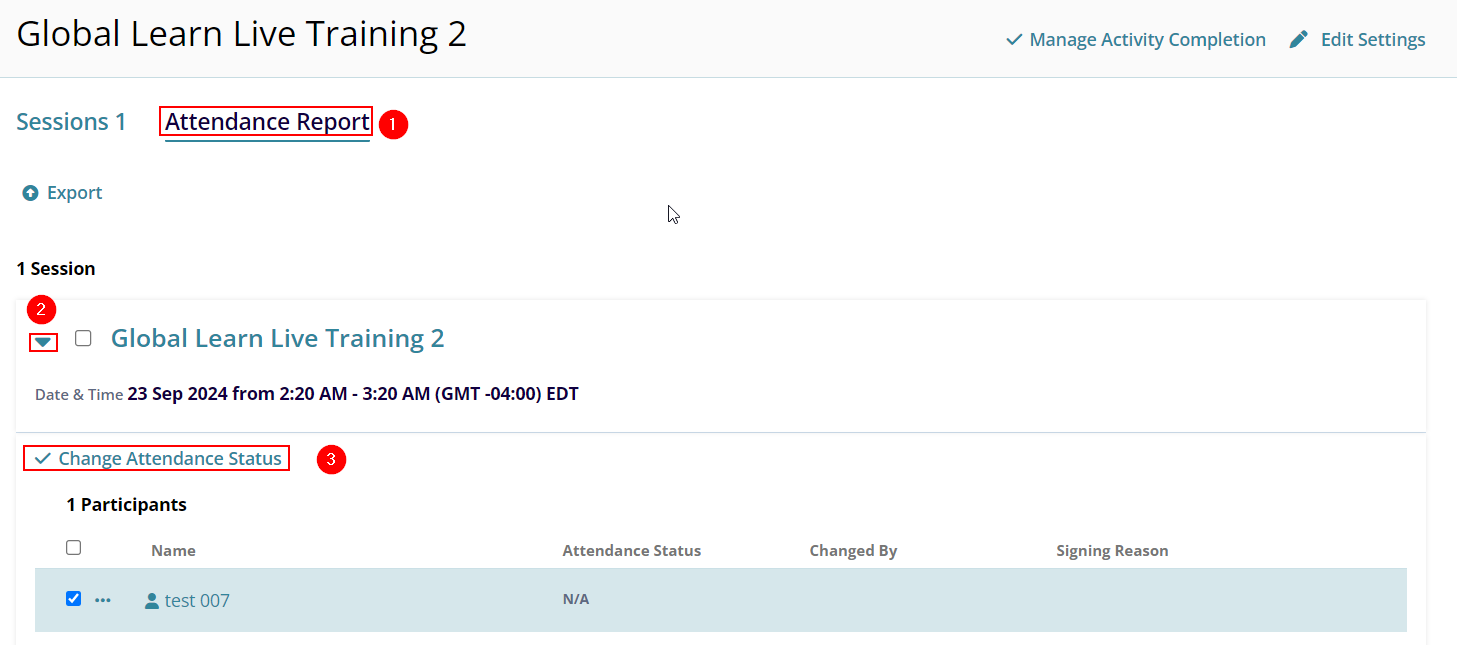Click the pencil icon for Edit Settings

pos(1299,40)
